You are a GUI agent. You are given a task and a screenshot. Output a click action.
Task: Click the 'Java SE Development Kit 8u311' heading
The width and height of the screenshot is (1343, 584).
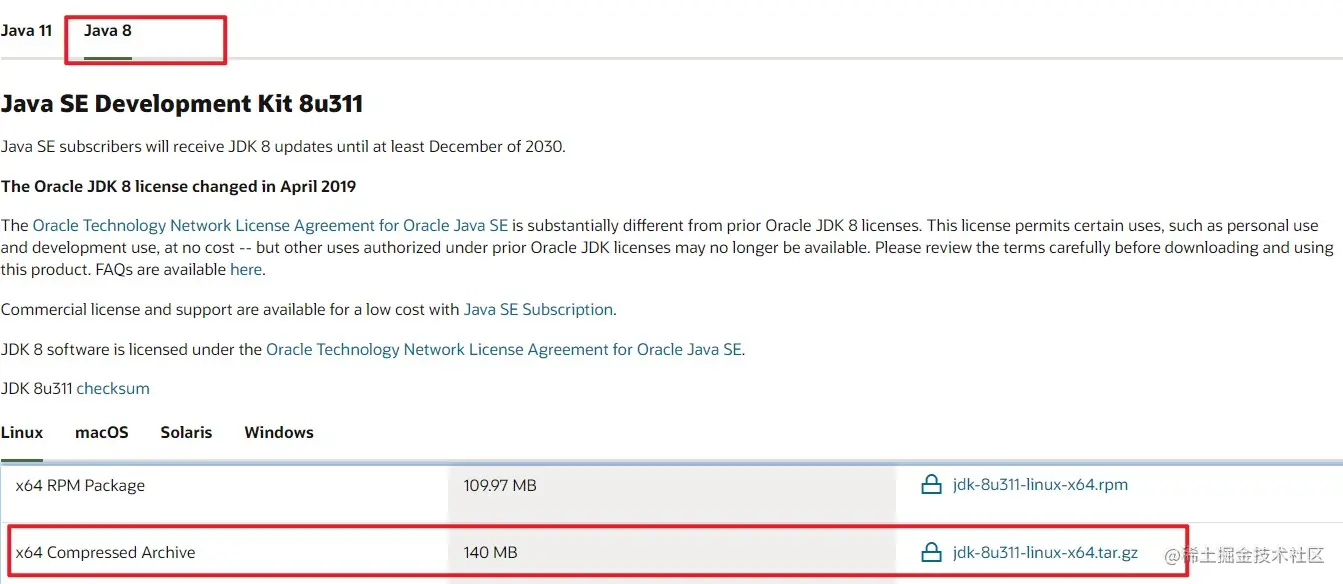[x=182, y=104]
